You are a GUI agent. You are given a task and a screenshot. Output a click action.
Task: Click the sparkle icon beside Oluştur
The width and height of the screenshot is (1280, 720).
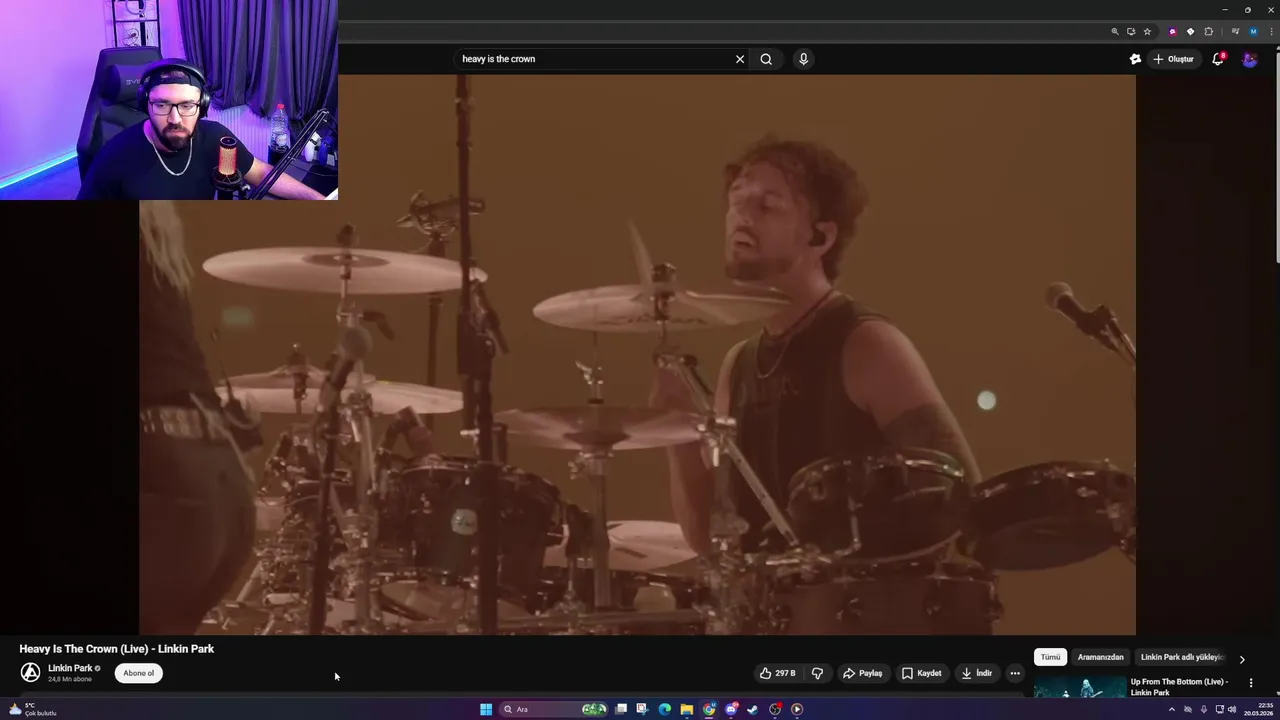coord(1135,59)
